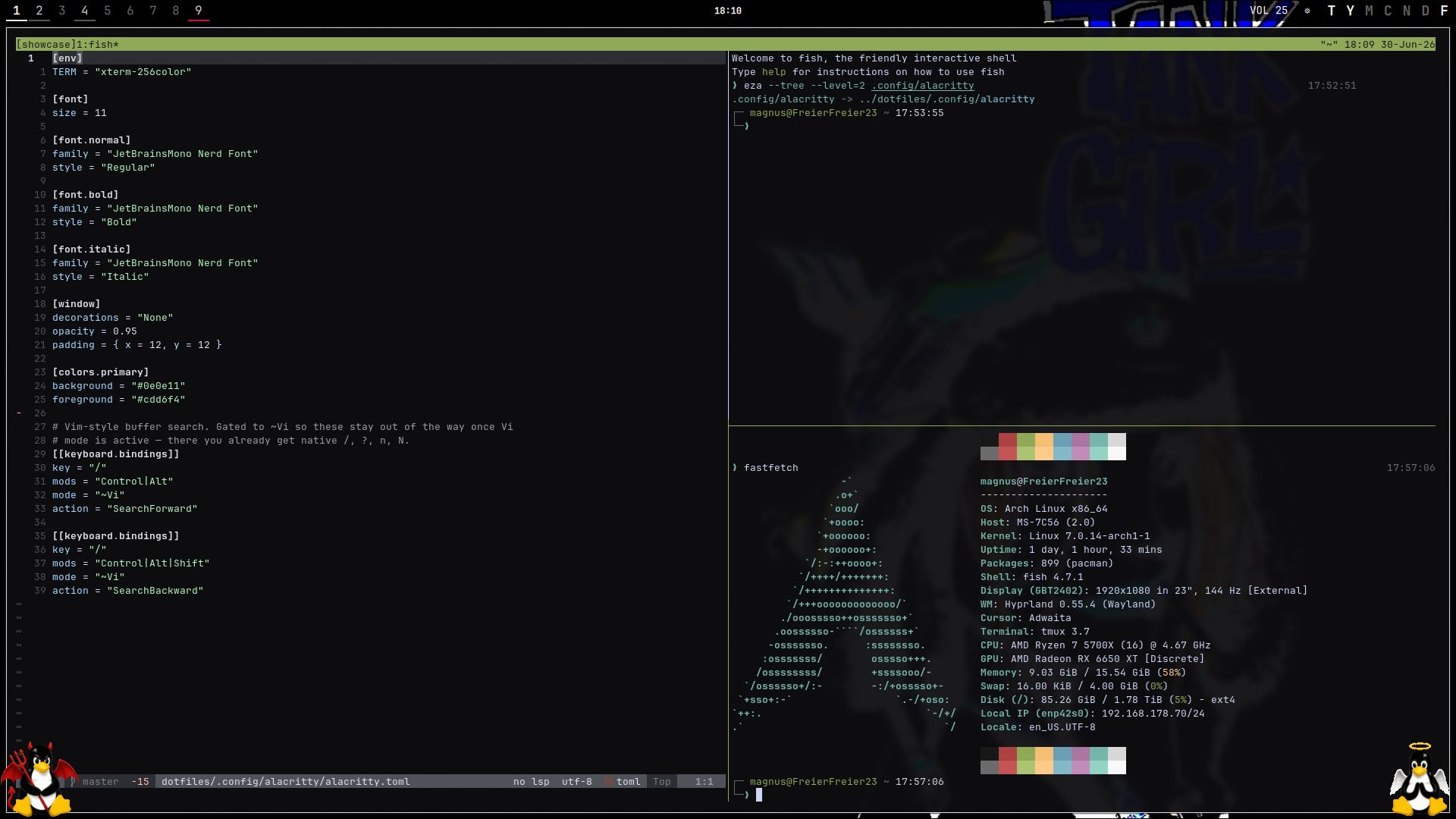This screenshot has width=1456, height=819.
Task: Switch to workspace 1
Action: click(17, 11)
